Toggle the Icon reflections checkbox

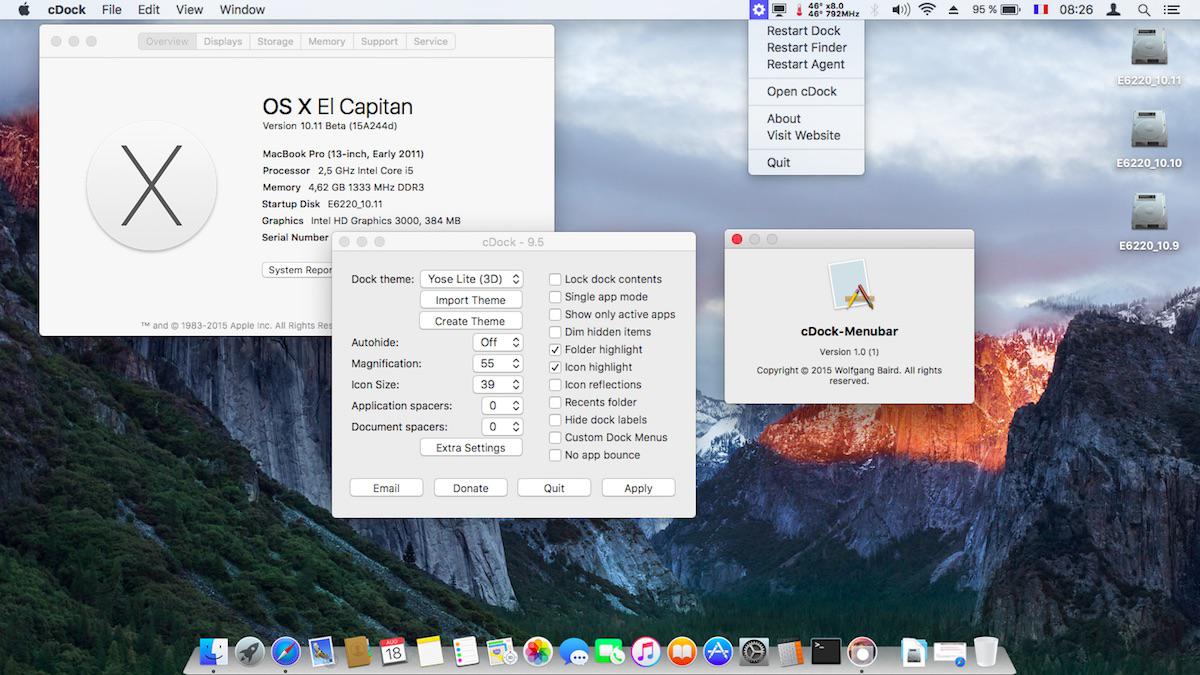(556, 385)
